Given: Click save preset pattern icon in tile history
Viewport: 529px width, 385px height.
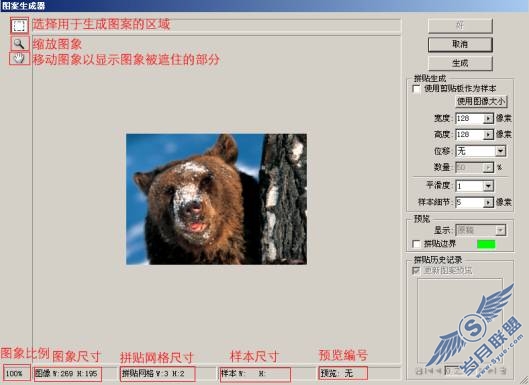Looking at the screenshot, I should pos(419,371).
